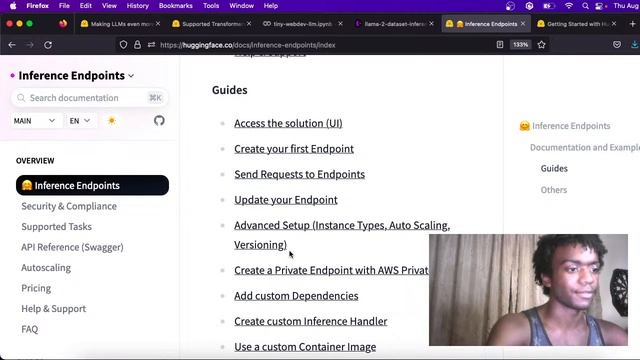Screen dimensions: 640x360
Task: Jump to Documentation and Examples outline entry
Action: click(x=584, y=147)
